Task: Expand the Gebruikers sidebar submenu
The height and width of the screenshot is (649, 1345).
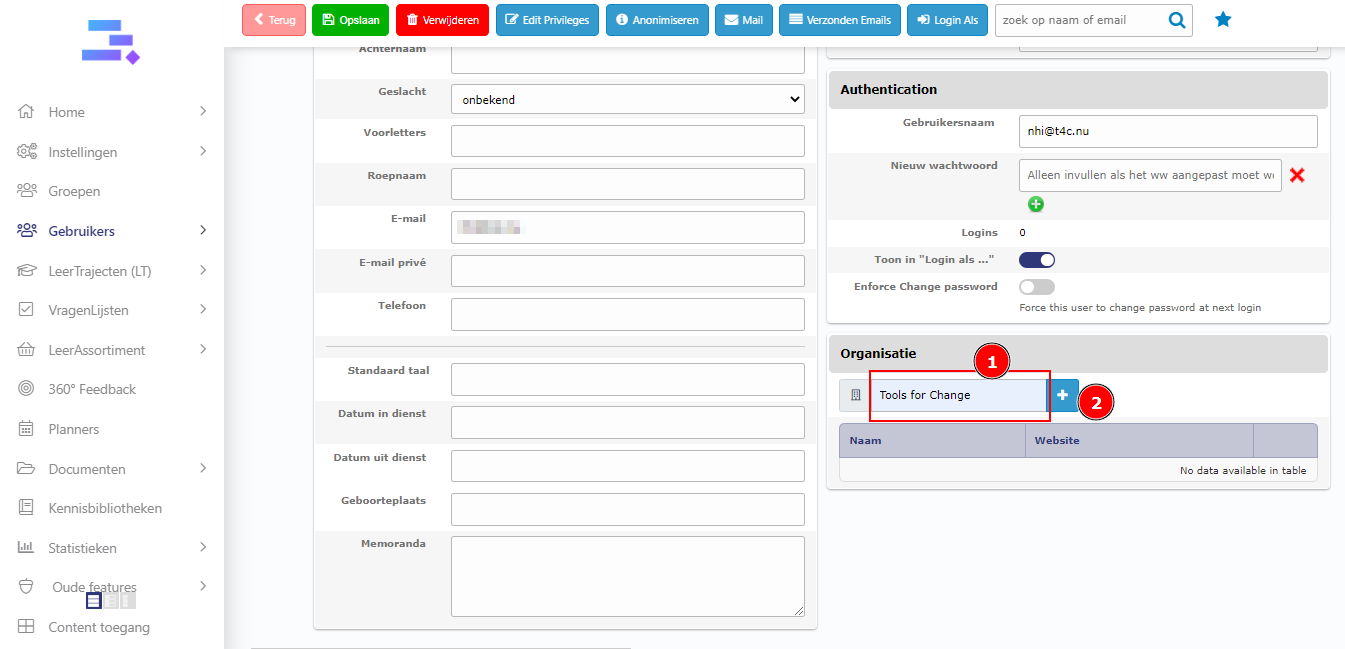Action: [x=203, y=231]
